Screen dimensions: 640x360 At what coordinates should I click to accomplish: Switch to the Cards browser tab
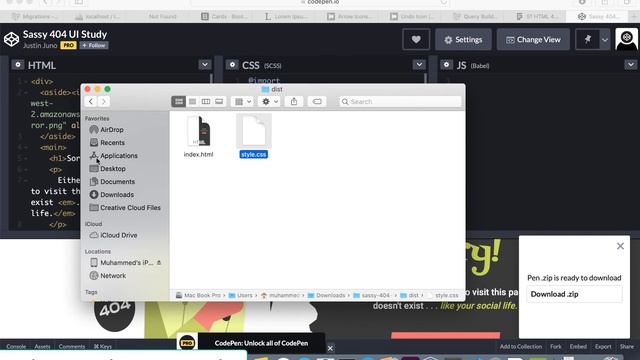pyautogui.click(x=224, y=16)
